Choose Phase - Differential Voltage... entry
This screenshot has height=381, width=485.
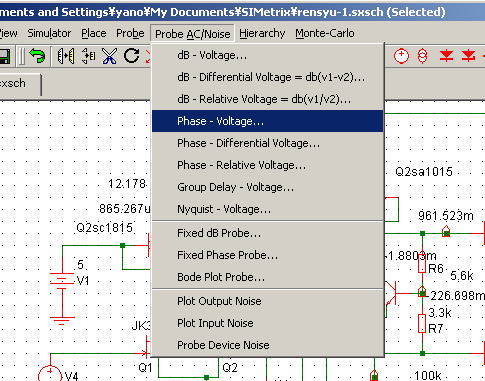click(268, 143)
